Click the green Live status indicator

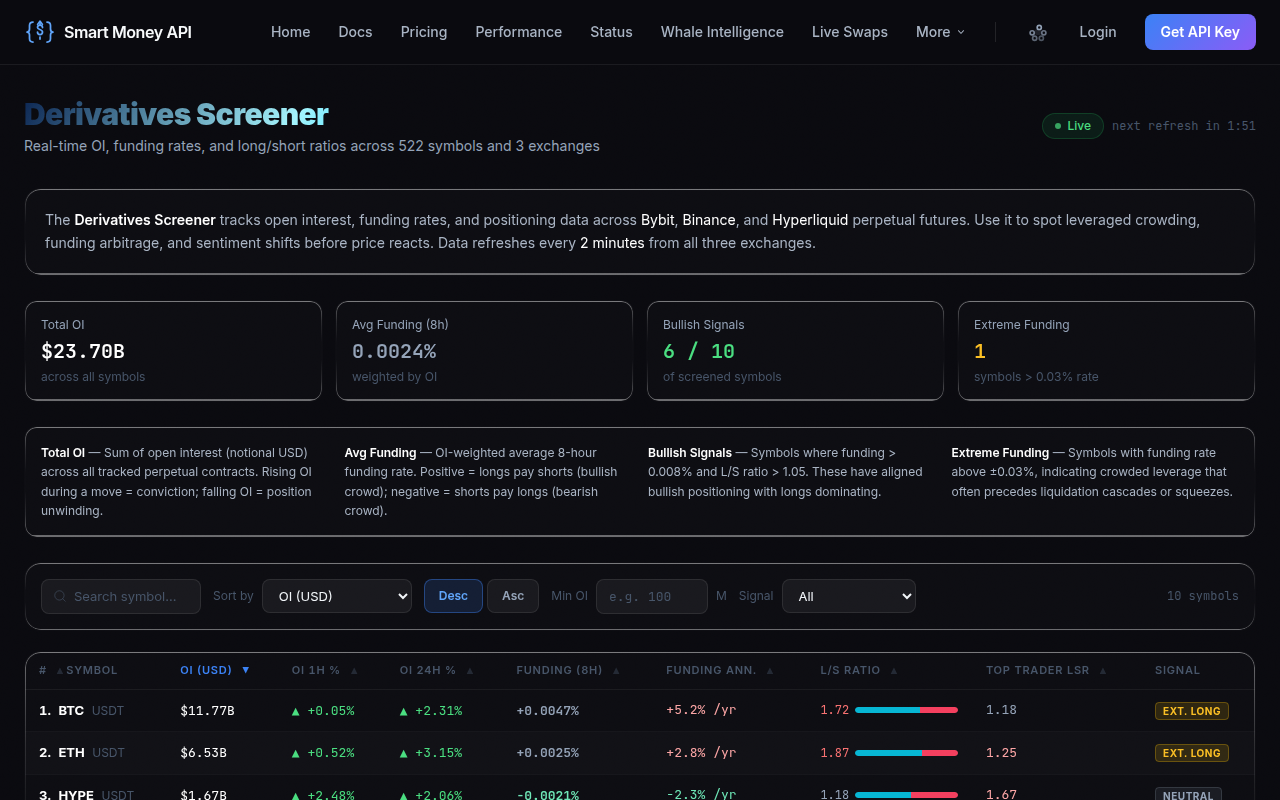(x=1073, y=126)
